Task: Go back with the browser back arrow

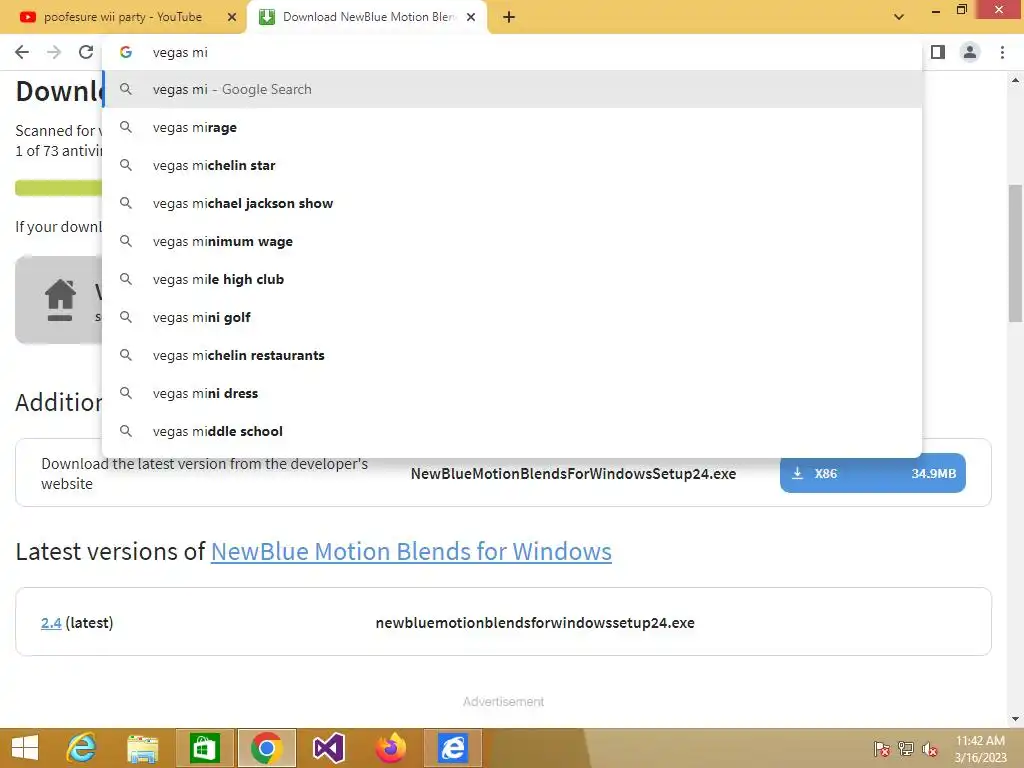Action: point(22,52)
